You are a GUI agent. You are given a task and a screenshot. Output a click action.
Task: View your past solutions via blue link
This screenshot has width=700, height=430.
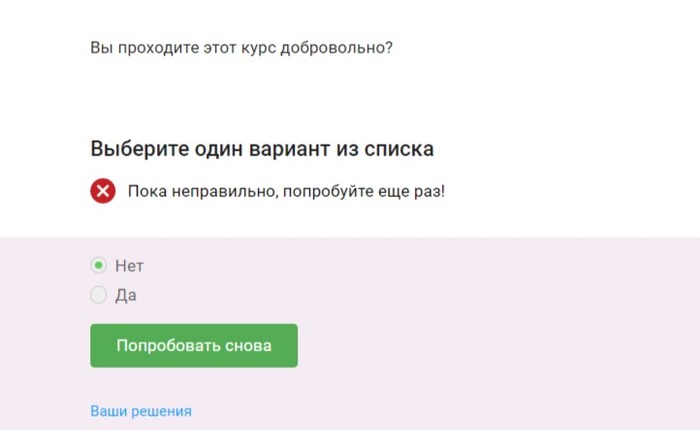[x=141, y=411]
